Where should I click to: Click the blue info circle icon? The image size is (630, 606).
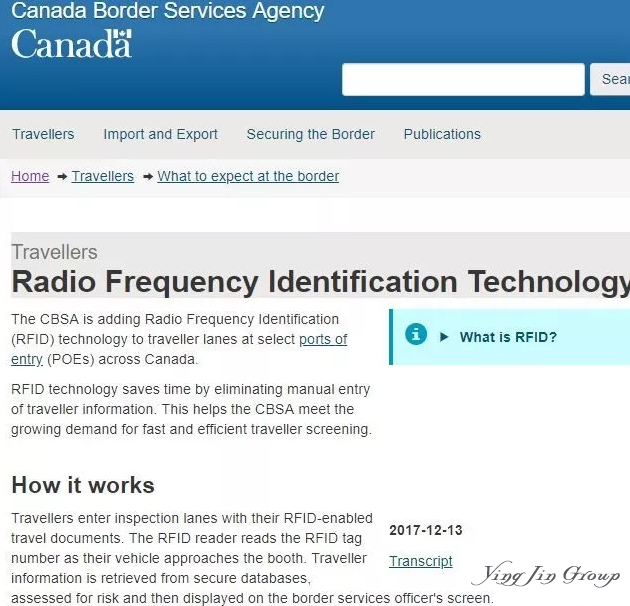click(416, 334)
